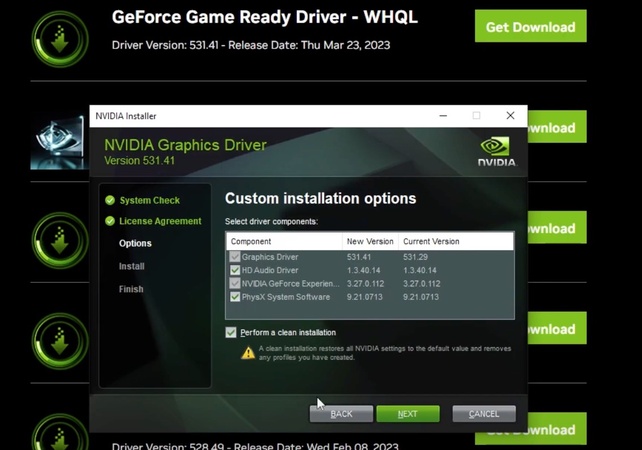Click the NVIDIA logo in the installer header
The height and width of the screenshot is (450, 642).
coord(496,150)
